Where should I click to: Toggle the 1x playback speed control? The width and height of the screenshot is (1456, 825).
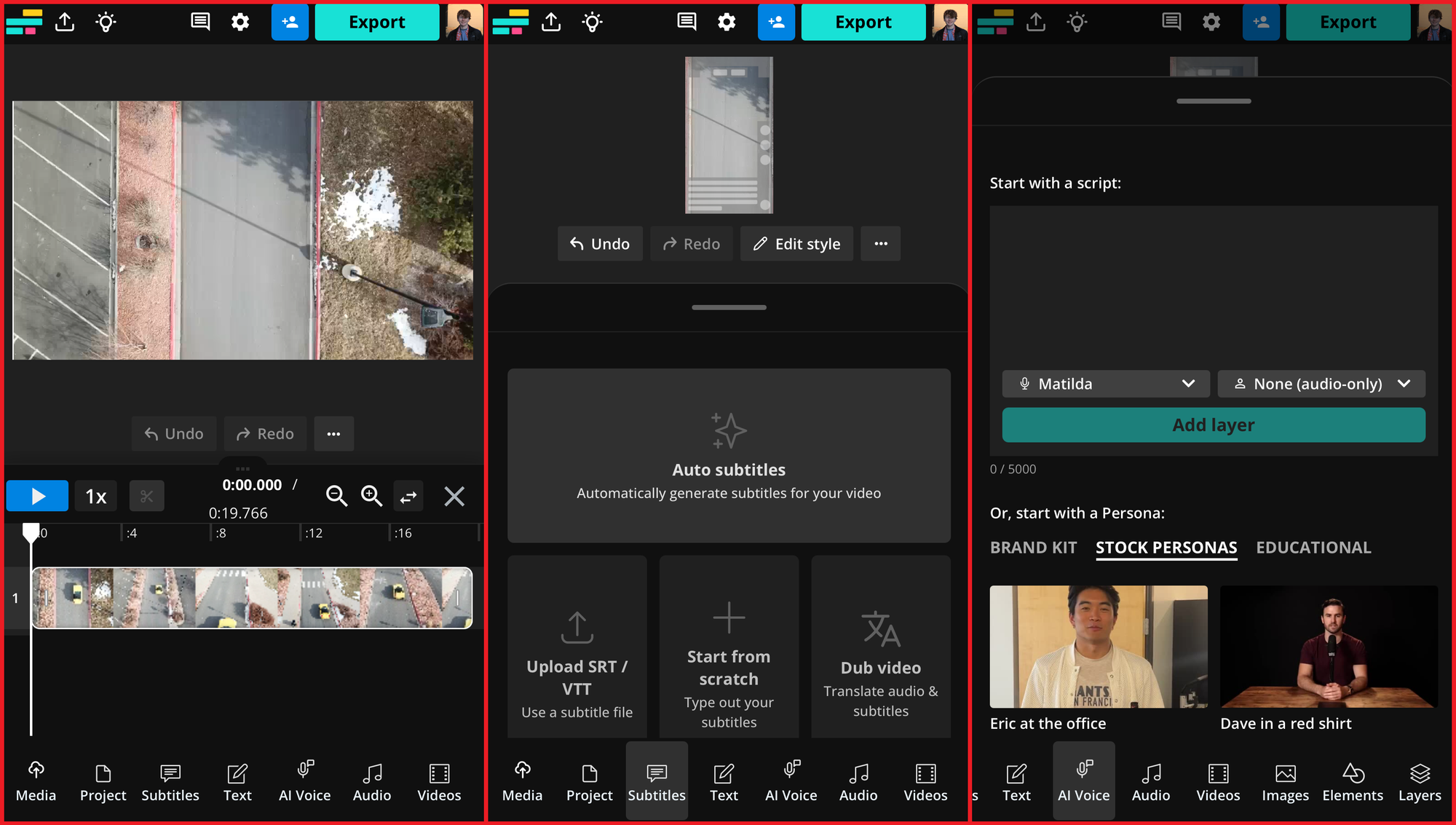pyautogui.click(x=95, y=496)
